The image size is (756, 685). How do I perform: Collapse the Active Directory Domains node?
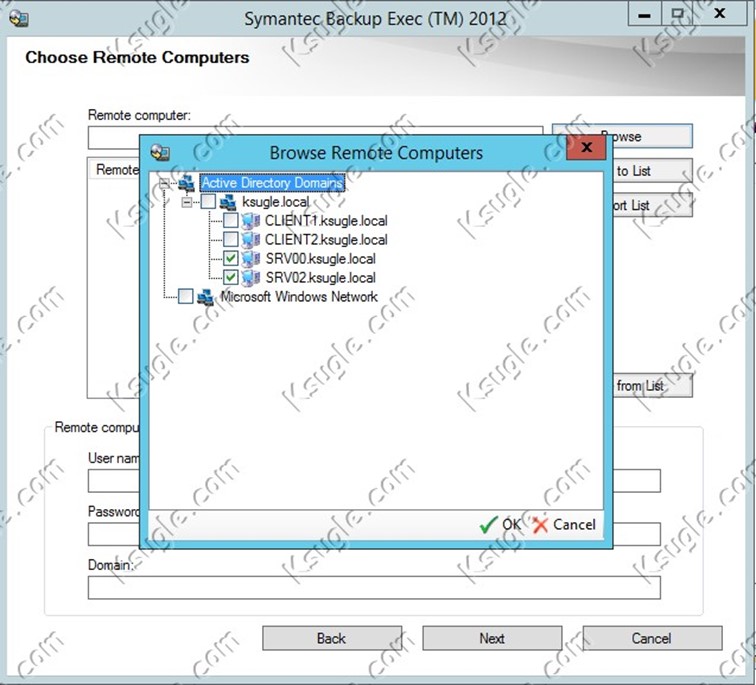coord(164,183)
